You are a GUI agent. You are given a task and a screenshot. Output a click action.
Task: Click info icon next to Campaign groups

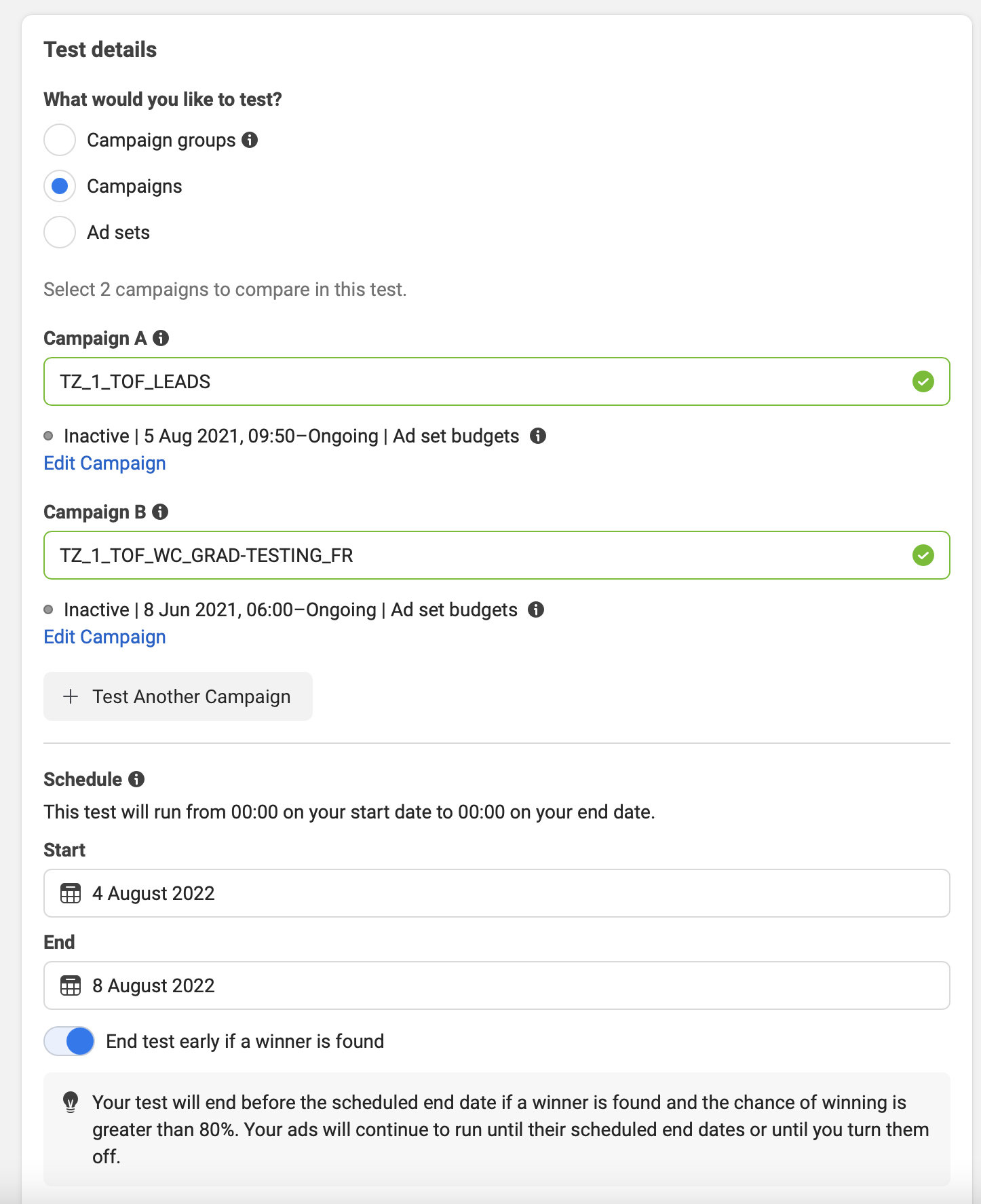click(x=250, y=140)
